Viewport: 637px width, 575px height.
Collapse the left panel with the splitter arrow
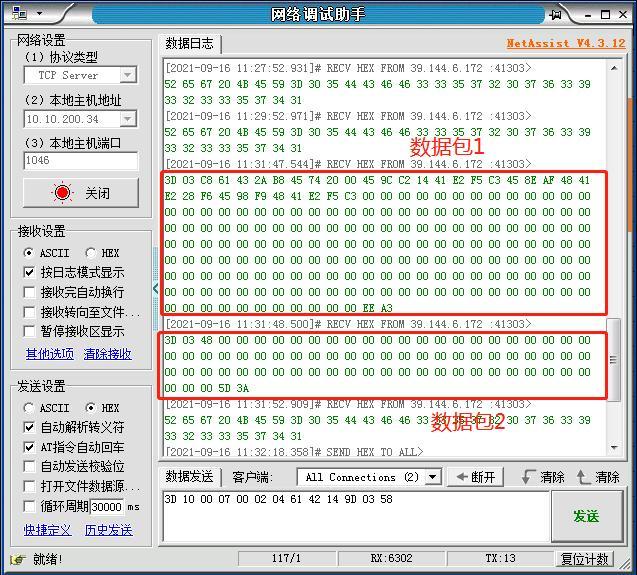point(155,289)
